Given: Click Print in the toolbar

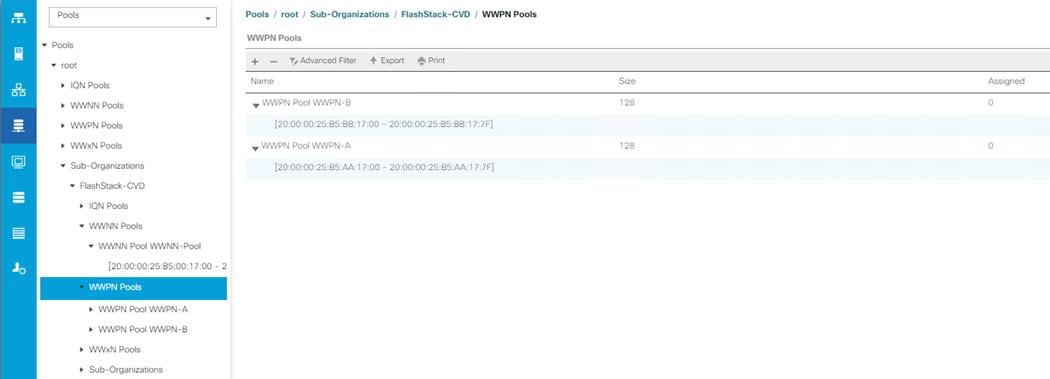Looking at the screenshot, I should pyautogui.click(x=431, y=60).
